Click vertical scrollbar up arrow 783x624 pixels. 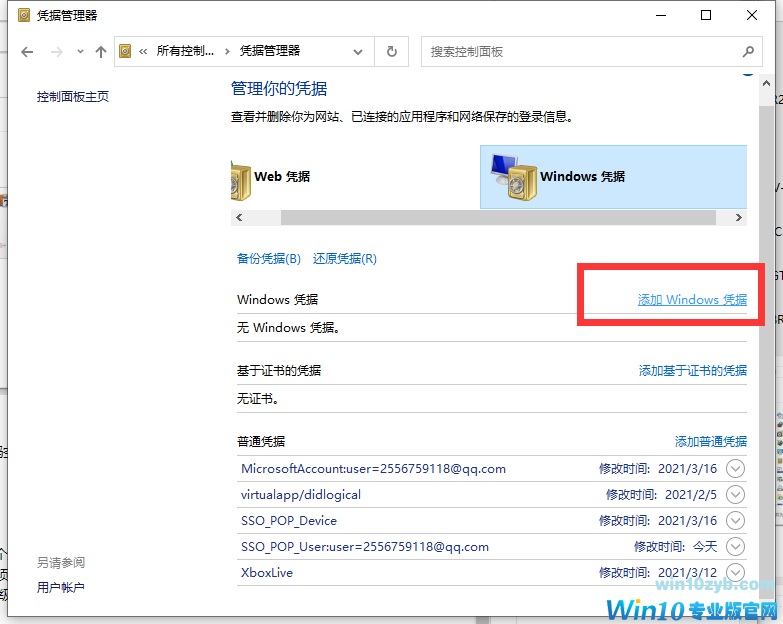(767, 83)
